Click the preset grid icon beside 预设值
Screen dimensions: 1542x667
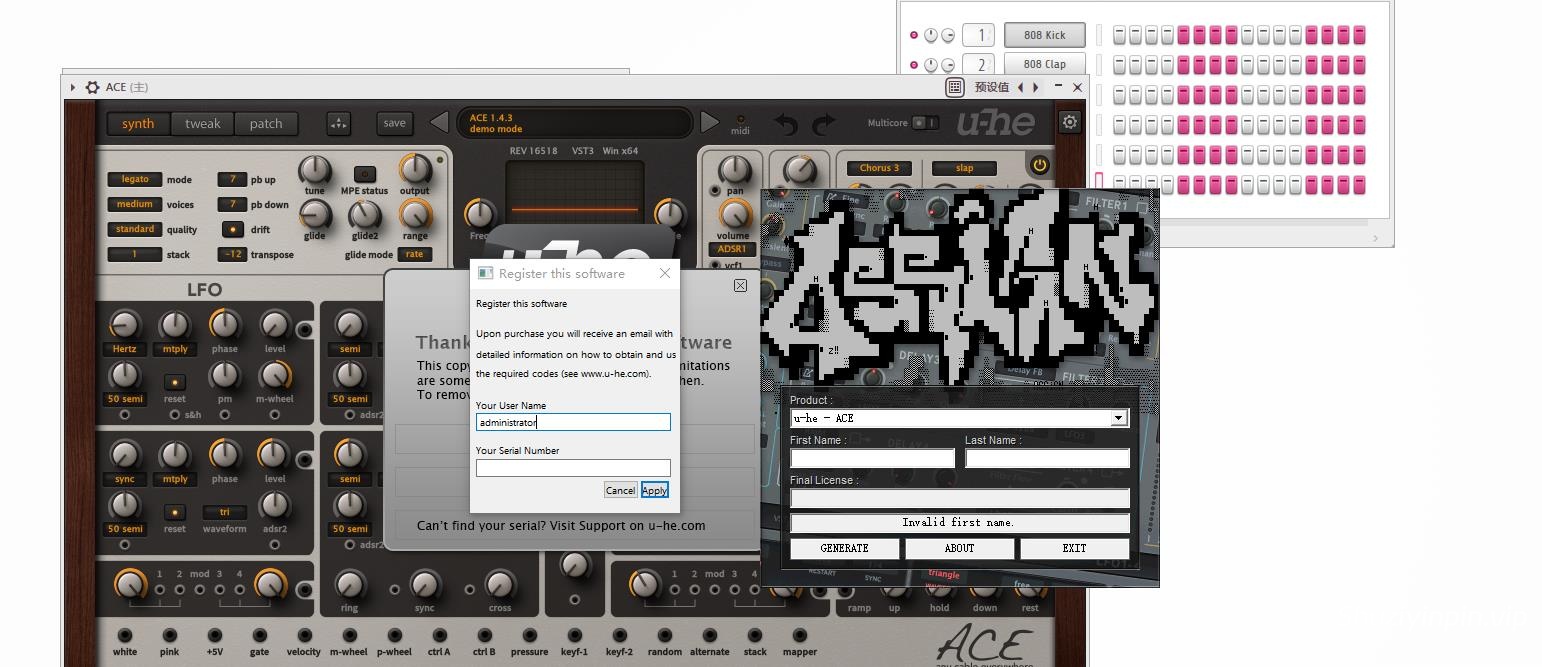(x=955, y=87)
